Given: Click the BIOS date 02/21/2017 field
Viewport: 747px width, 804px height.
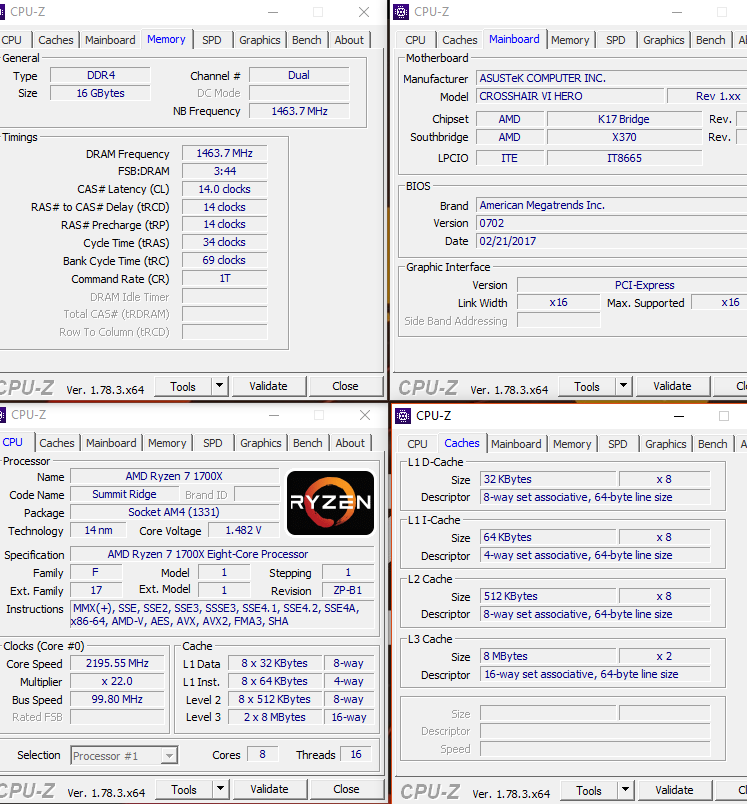Looking at the screenshot, I should click(x=611, y=241).
